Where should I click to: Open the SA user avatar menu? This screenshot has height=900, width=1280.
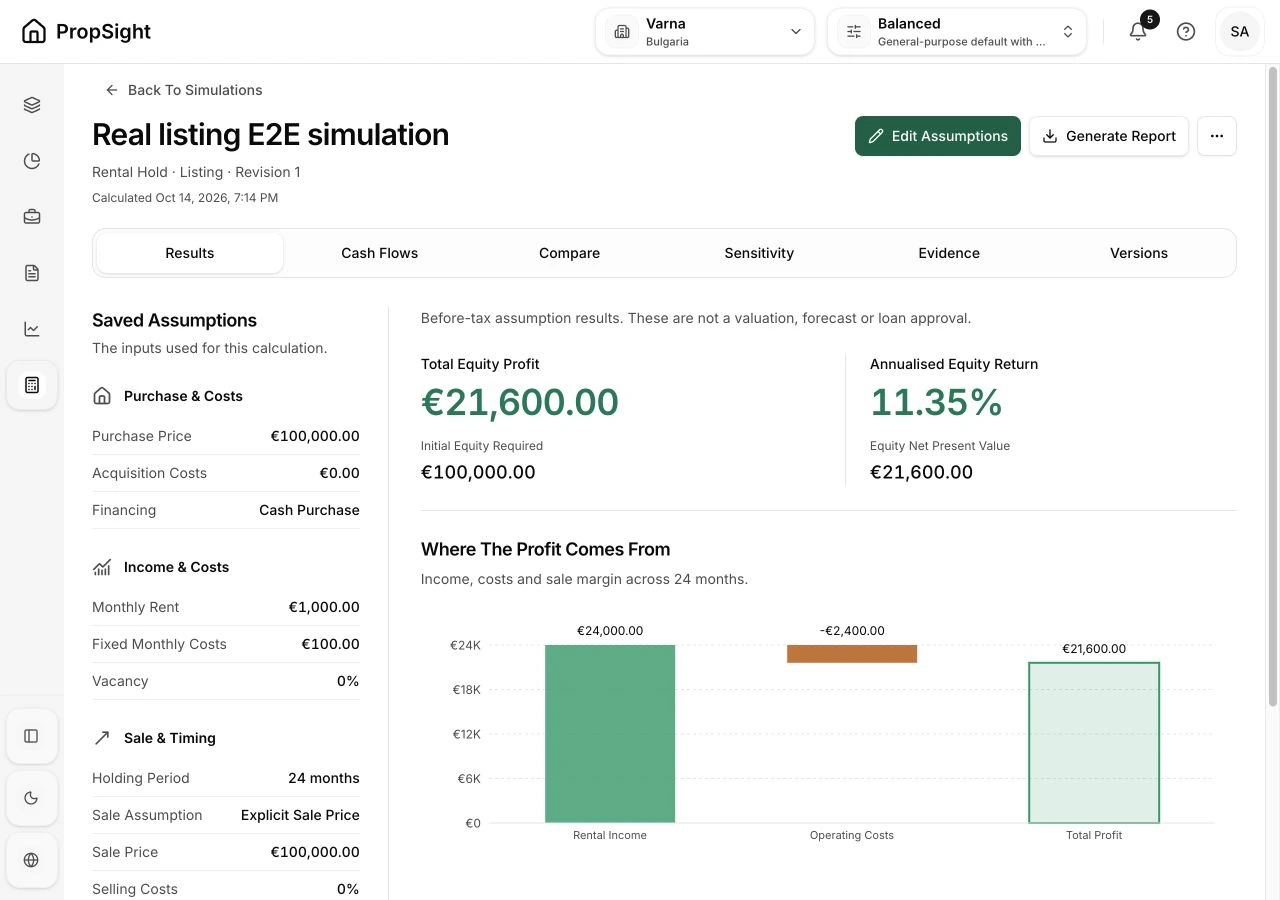[1240, 31]
